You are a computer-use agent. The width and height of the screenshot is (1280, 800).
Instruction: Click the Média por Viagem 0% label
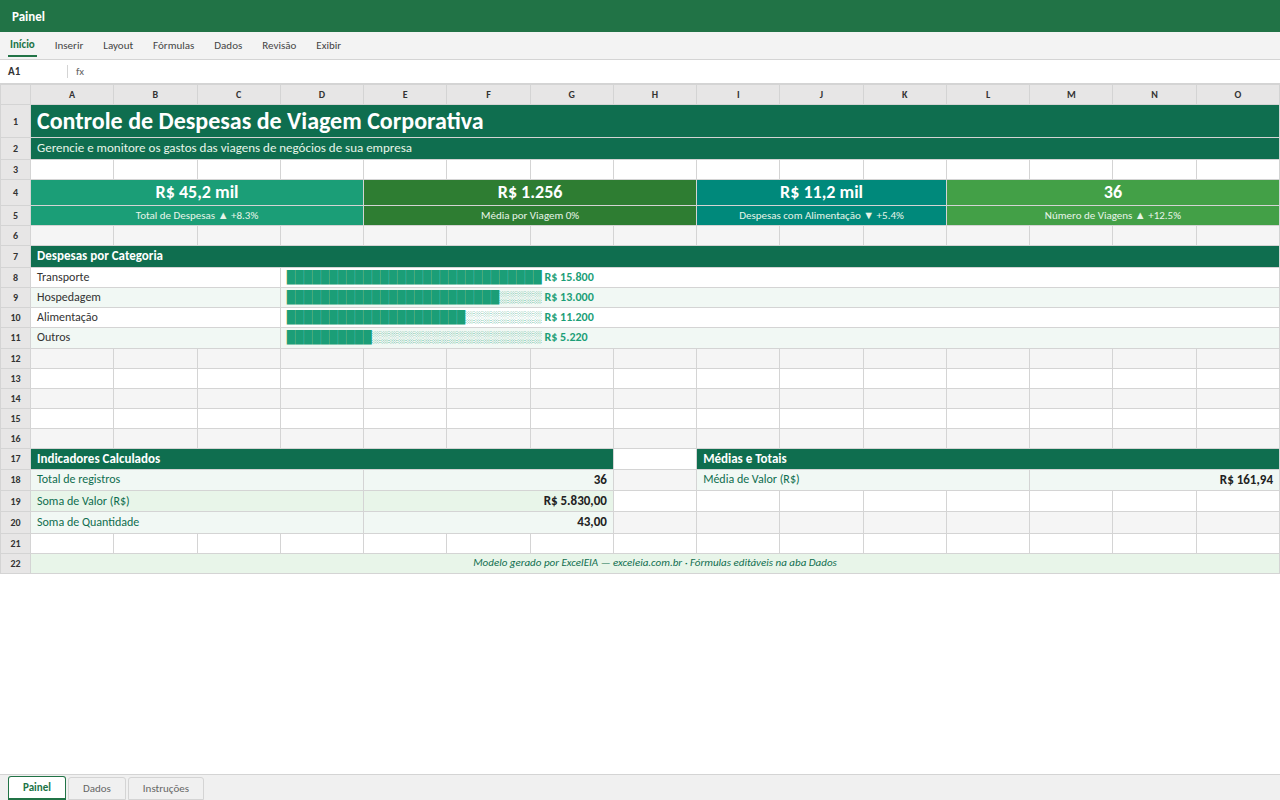(530, 215)
